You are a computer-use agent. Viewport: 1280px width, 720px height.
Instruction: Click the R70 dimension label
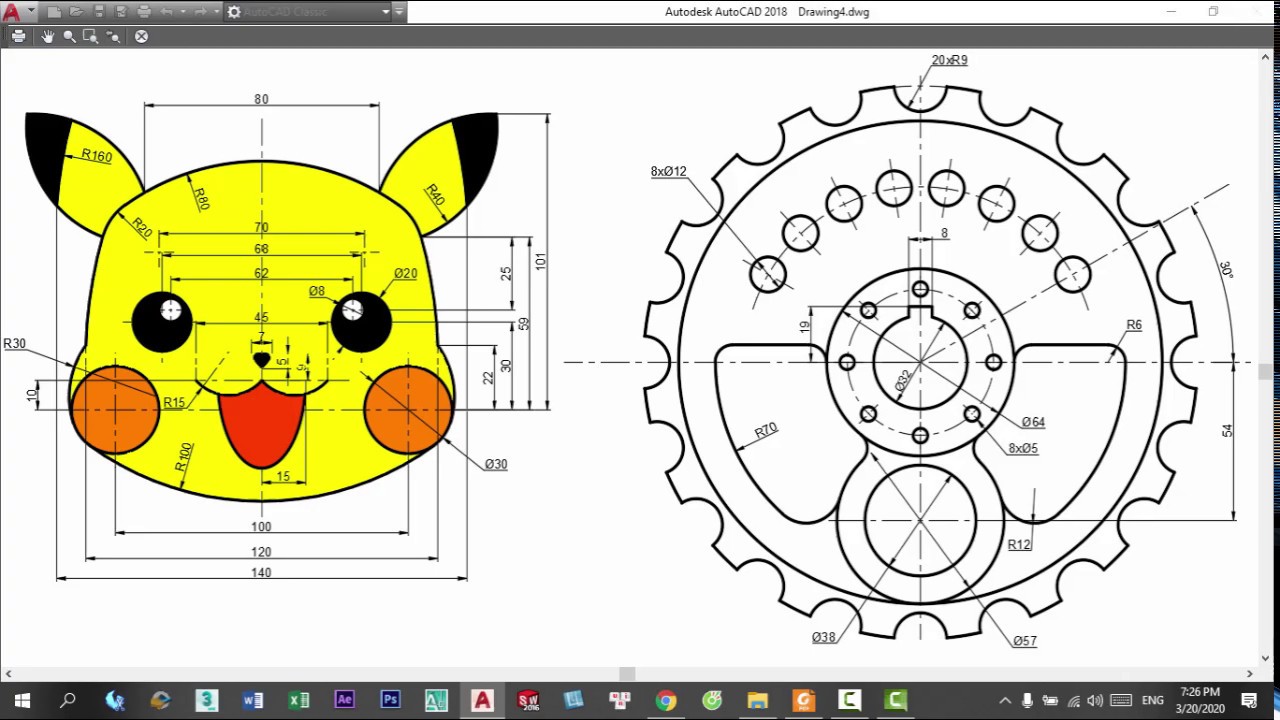[765, 430]
